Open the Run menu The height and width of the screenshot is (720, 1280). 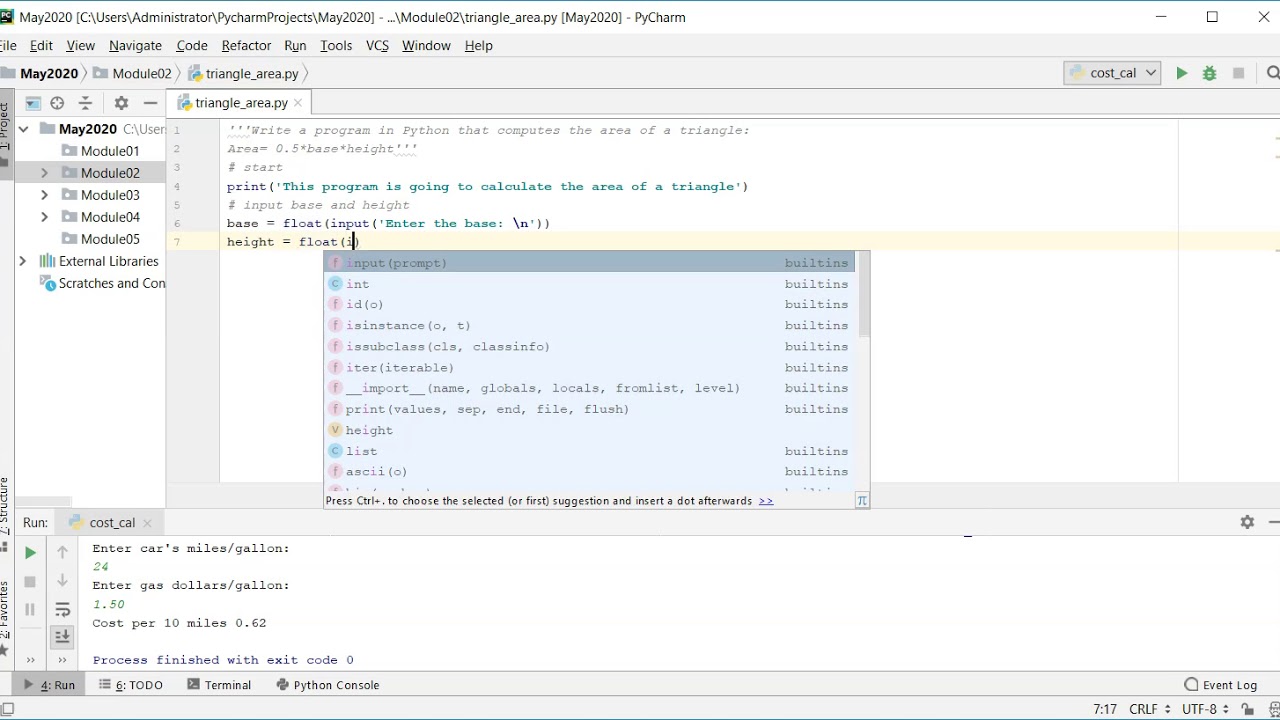click(295, 45)
